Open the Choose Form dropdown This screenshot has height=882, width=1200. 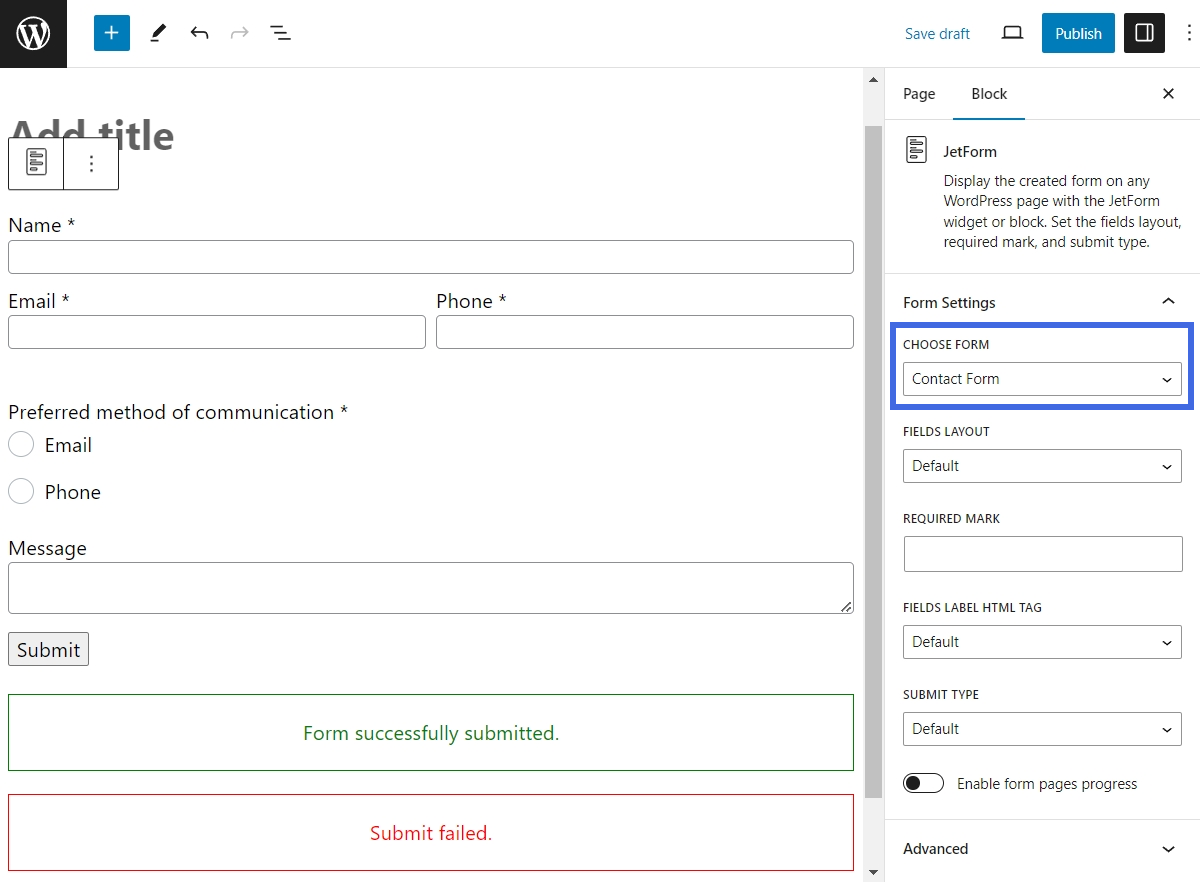1042,379
